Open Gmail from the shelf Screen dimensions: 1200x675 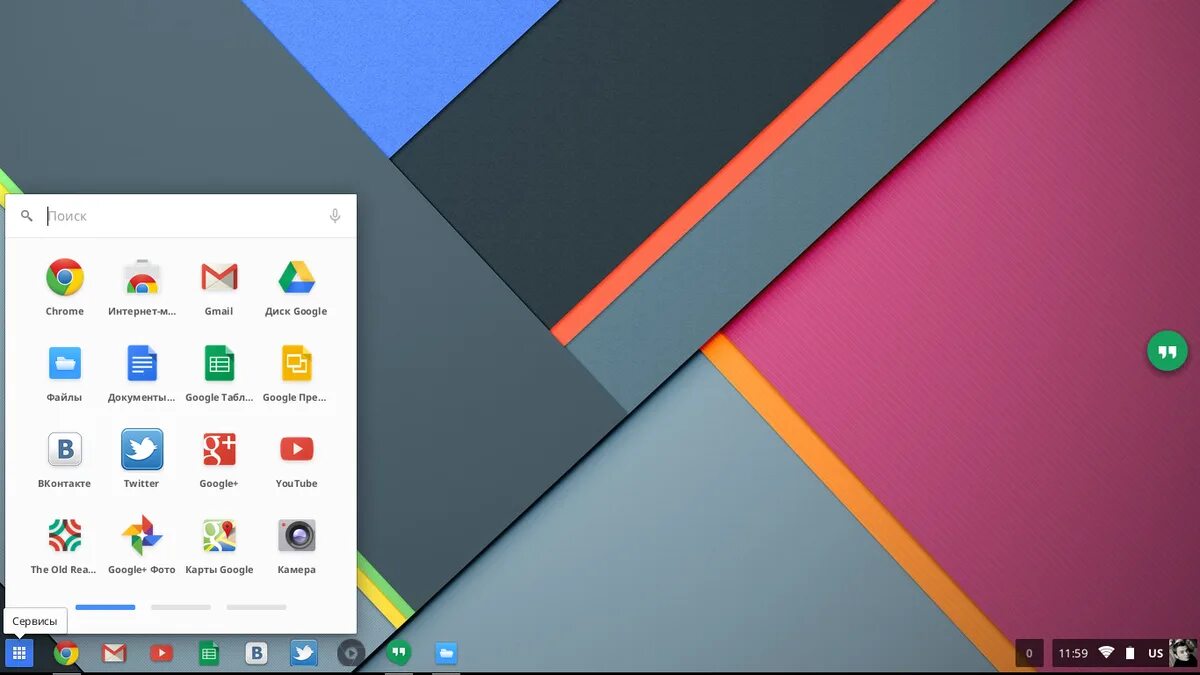coord(114,654)
